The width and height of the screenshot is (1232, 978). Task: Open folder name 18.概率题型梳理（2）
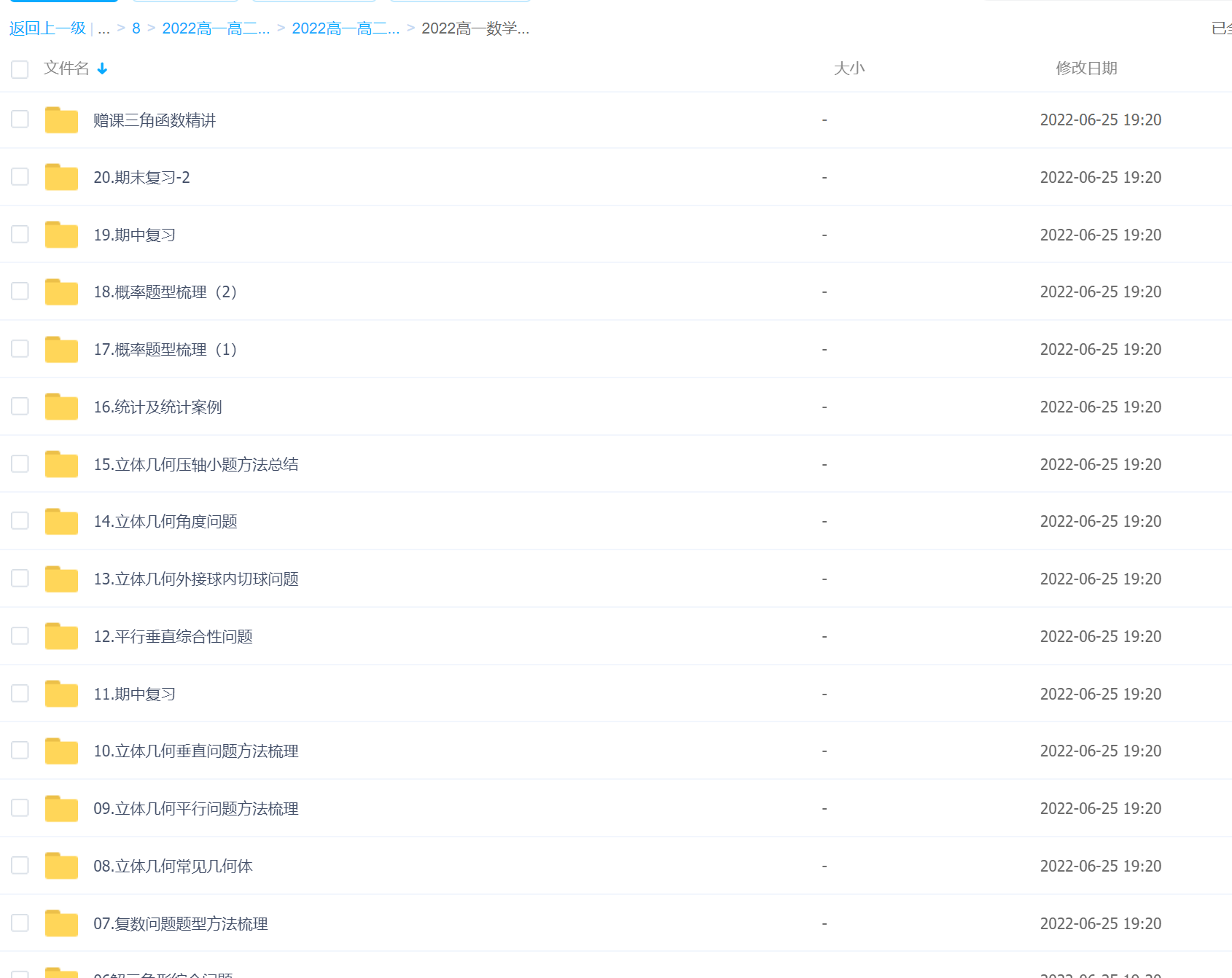166,292
